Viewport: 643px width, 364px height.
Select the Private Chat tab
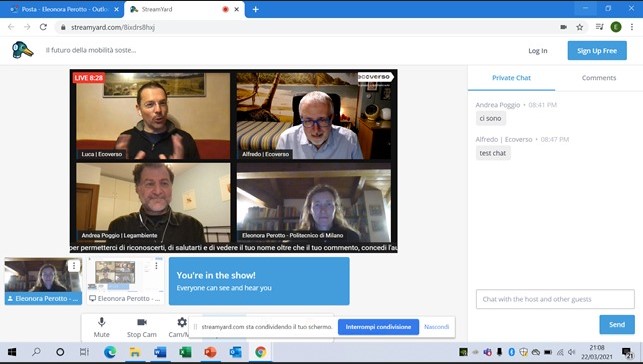coord(511,78)
